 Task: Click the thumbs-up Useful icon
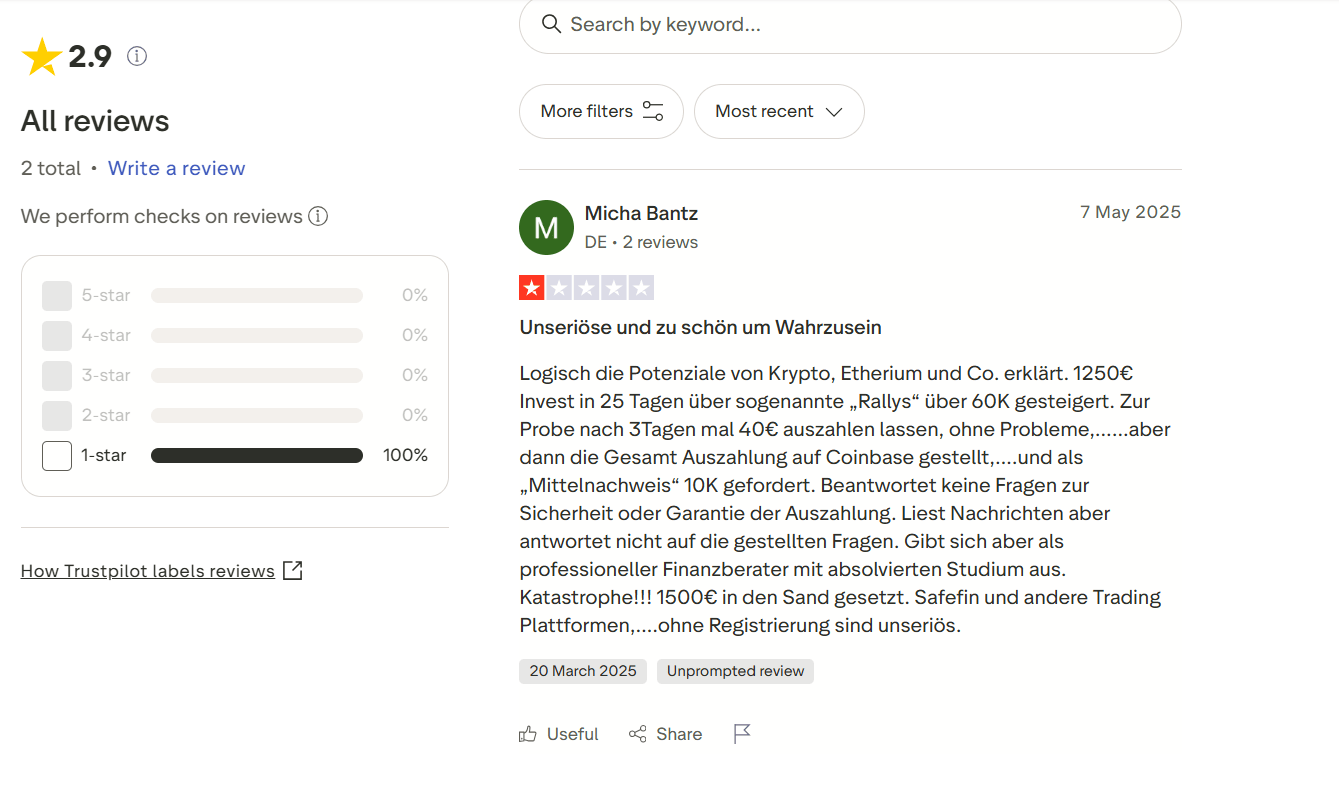[x=528, y=734]
